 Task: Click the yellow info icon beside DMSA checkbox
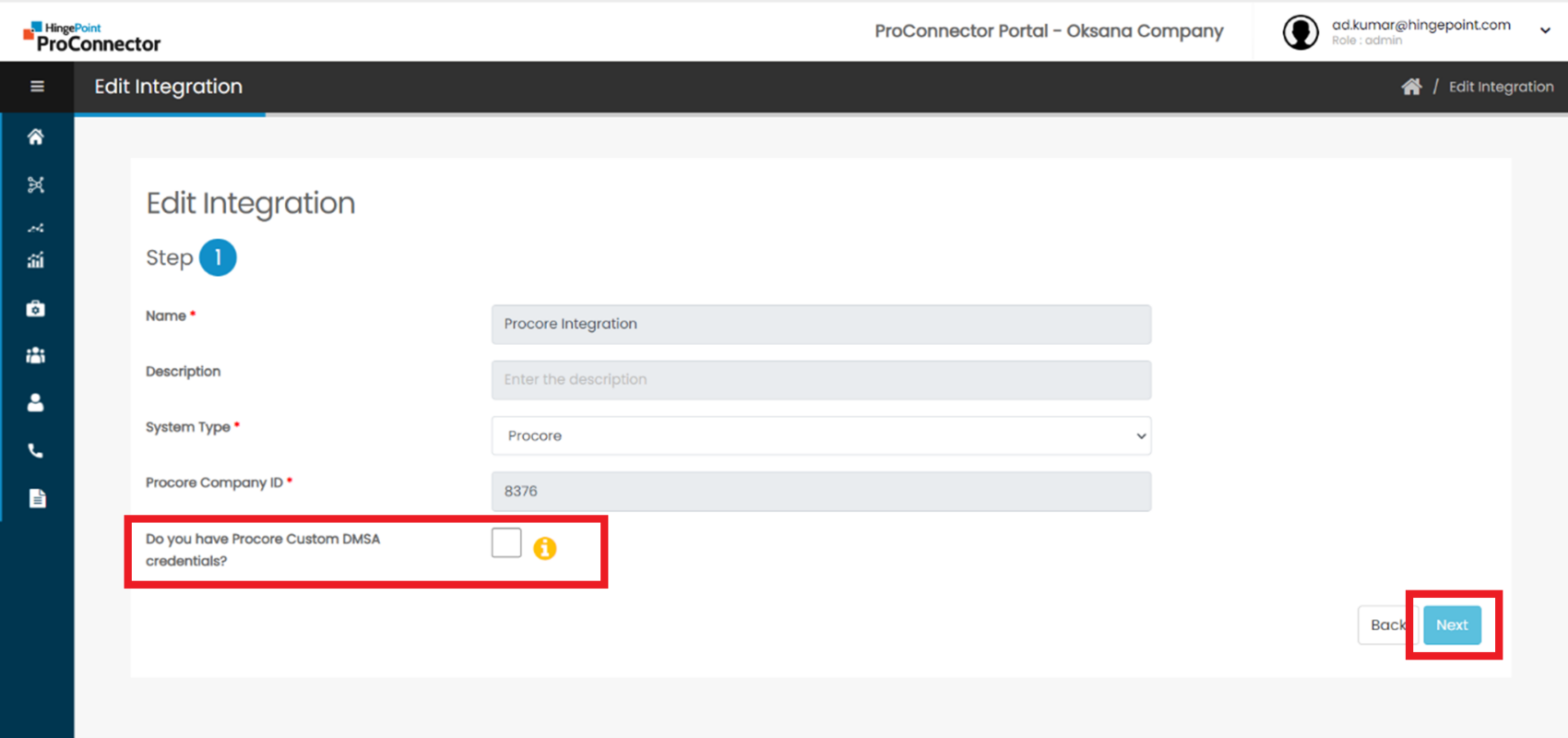[x=545, y=548]
